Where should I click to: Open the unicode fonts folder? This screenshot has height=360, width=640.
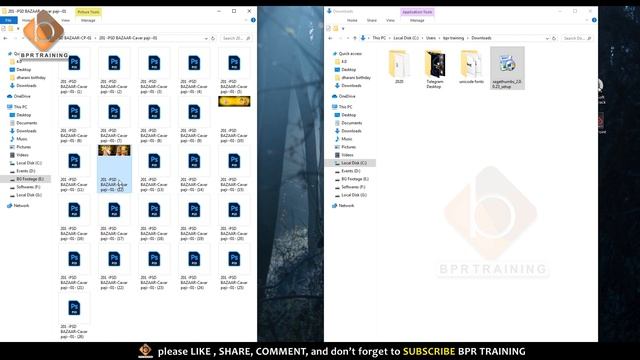471,67
